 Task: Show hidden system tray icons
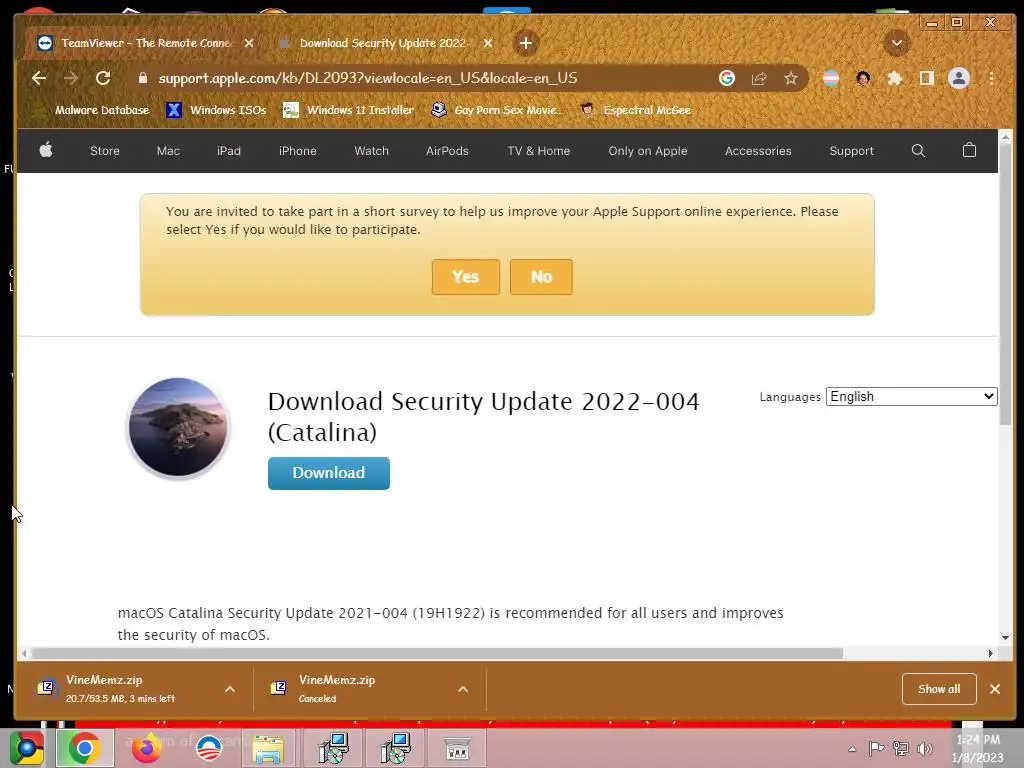tap(852, 748)
